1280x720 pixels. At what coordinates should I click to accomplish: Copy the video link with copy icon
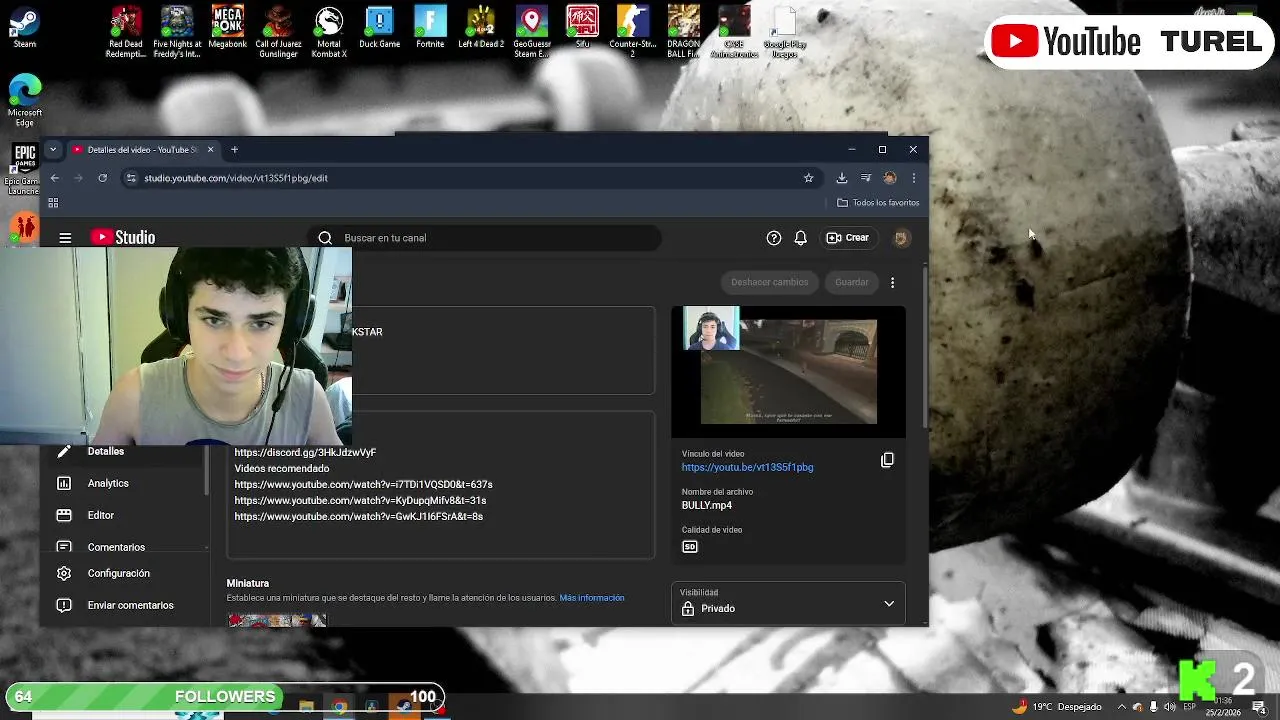887,460
